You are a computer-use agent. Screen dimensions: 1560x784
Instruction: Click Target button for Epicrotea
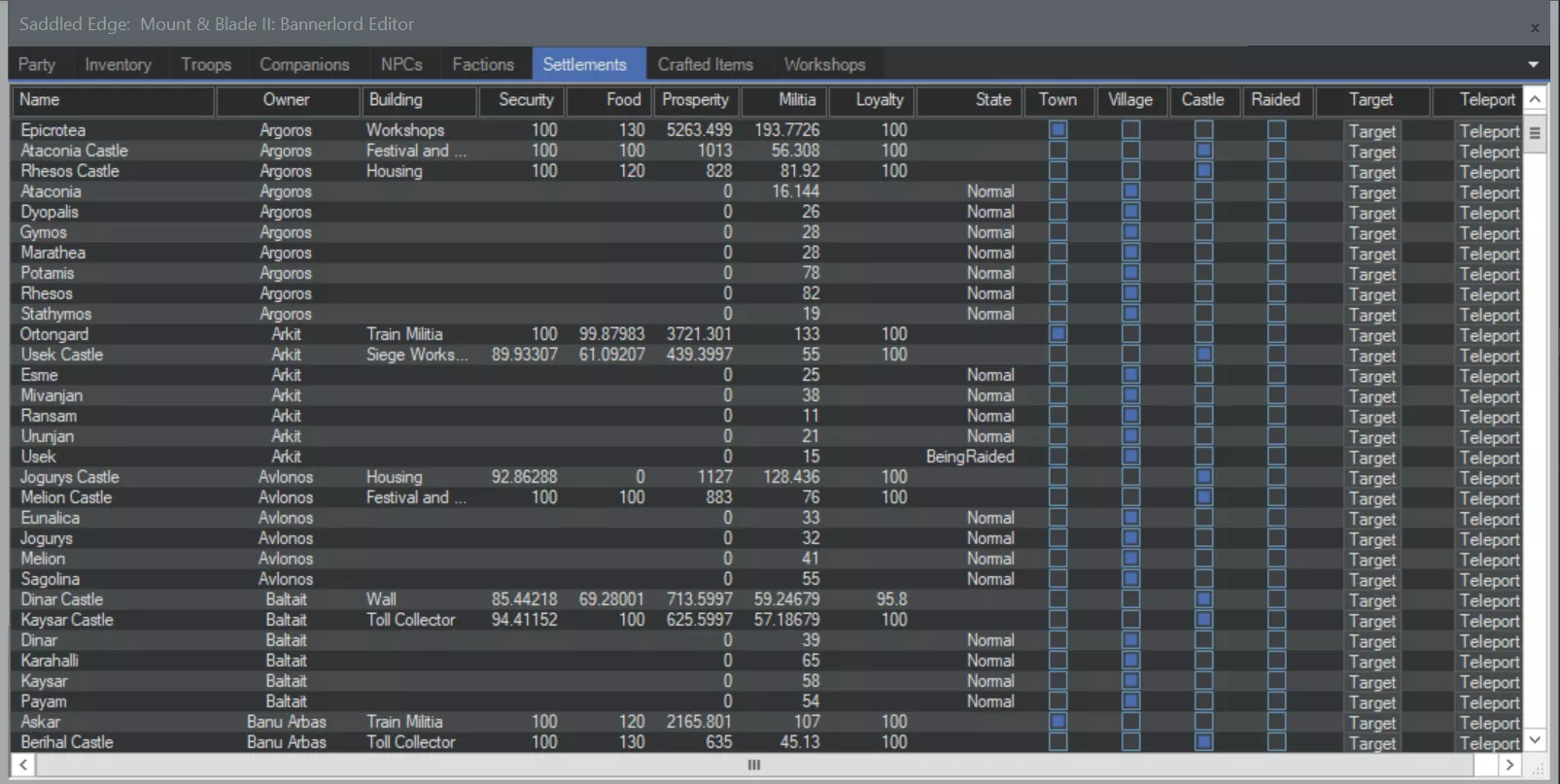click(1372, 131)
